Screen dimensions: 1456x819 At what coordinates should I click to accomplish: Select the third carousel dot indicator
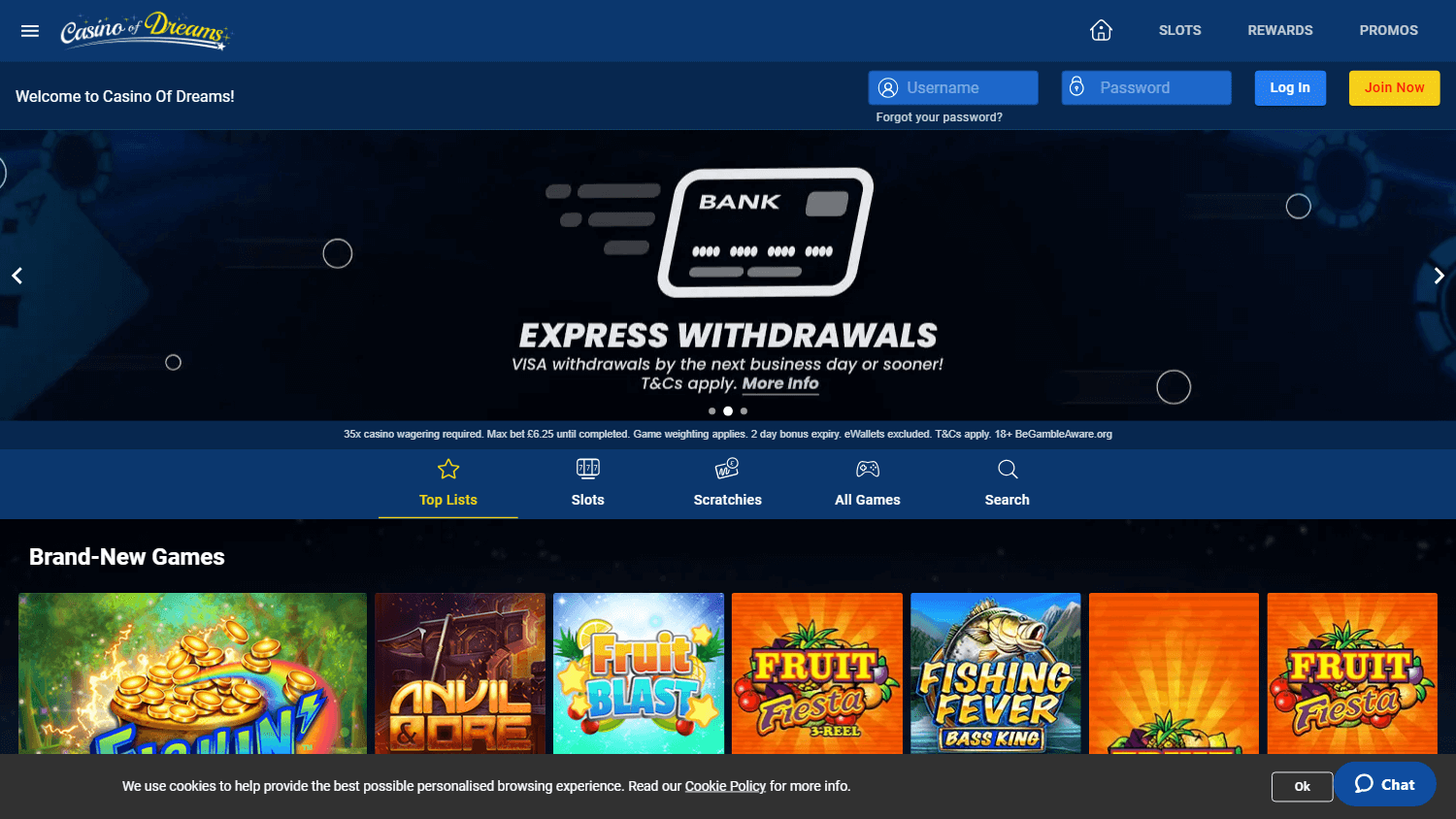tap(744, 410)
